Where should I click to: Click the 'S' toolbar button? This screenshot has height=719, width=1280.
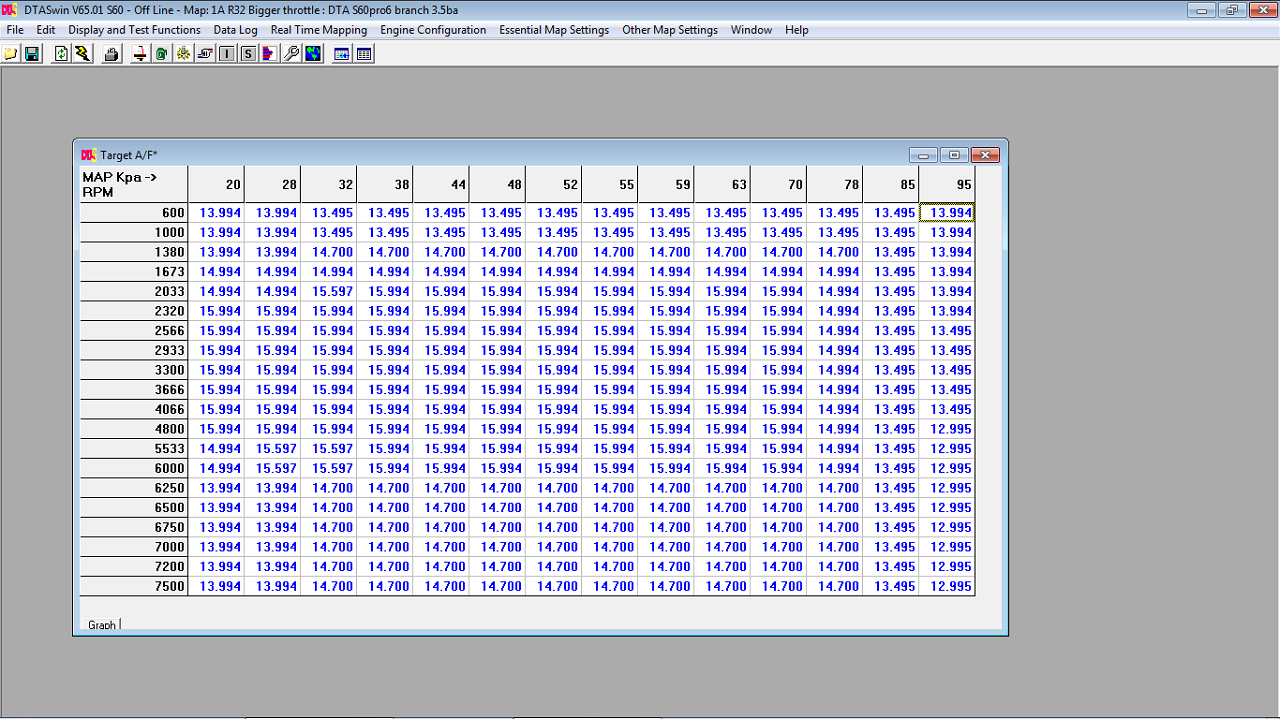tap(248, 54)
